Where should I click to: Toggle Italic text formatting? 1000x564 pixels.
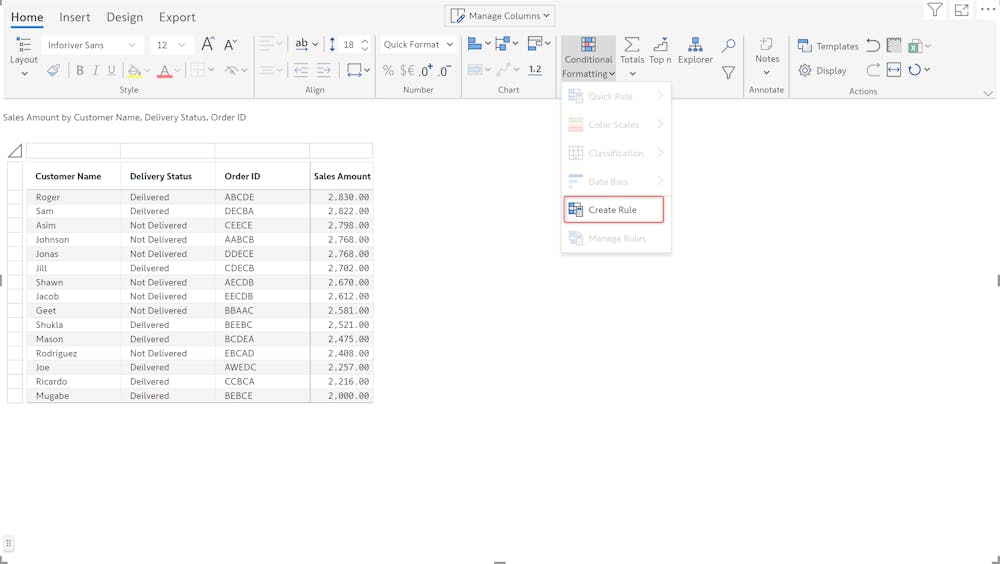click(96, 70)
